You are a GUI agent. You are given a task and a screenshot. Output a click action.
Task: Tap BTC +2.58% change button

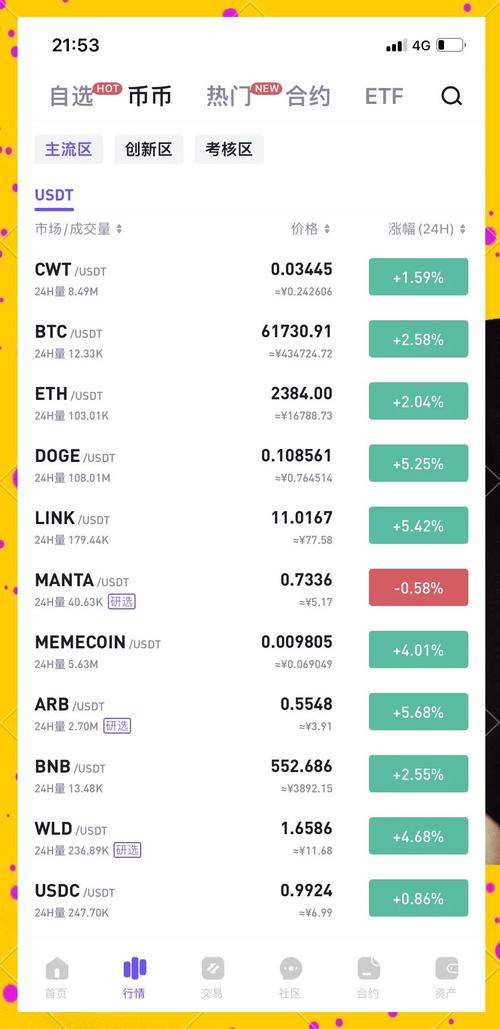[419, 339]
